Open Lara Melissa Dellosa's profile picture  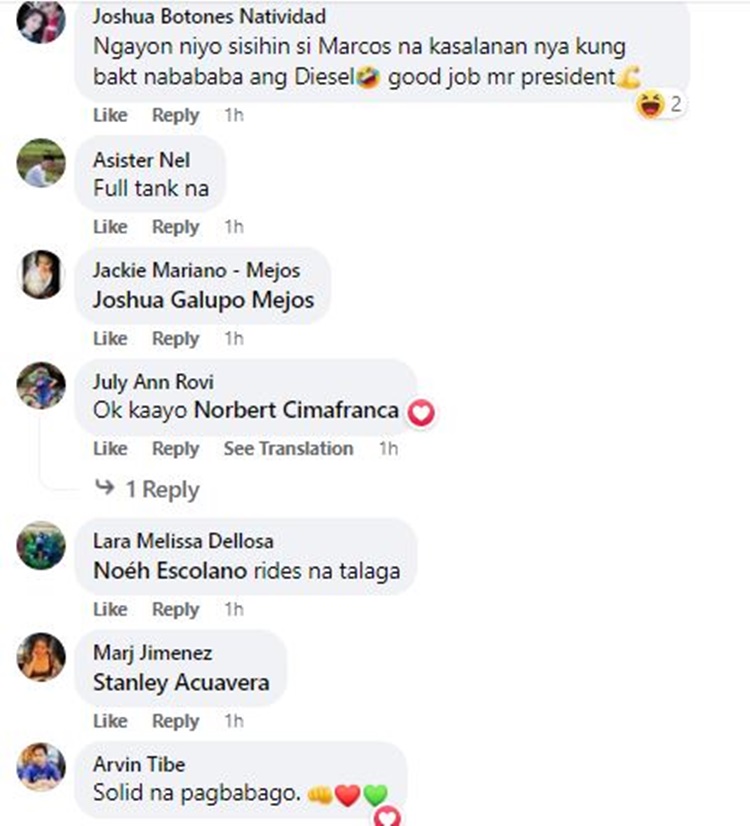[41, 545]
